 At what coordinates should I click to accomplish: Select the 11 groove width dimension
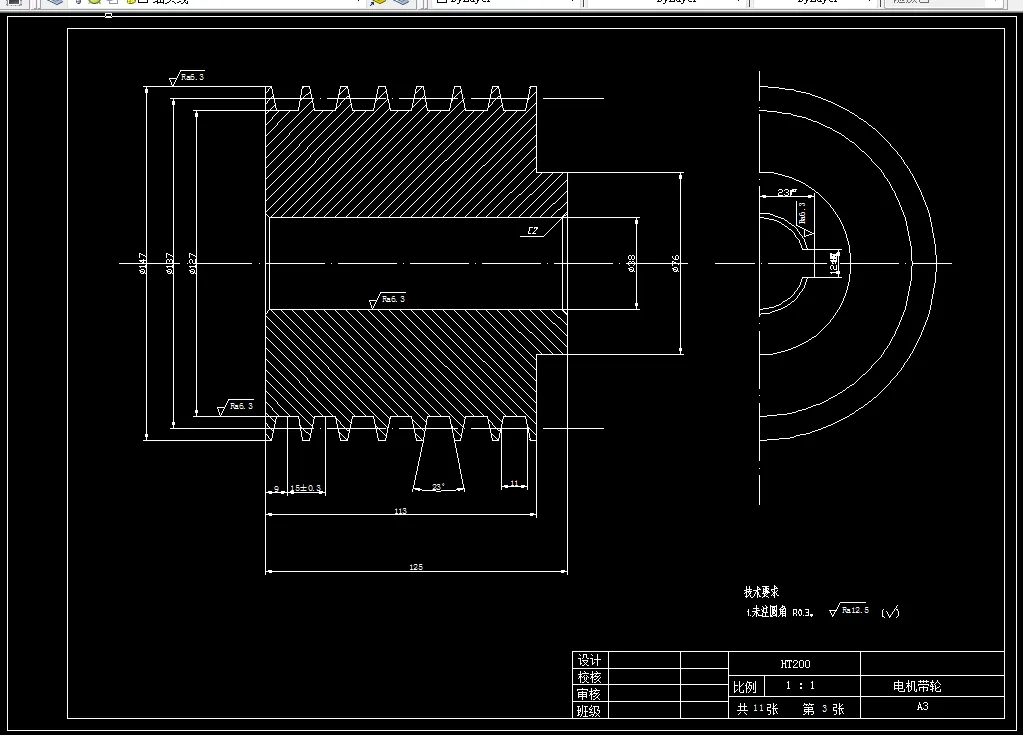pyautogui.click(x=514, y=483)
